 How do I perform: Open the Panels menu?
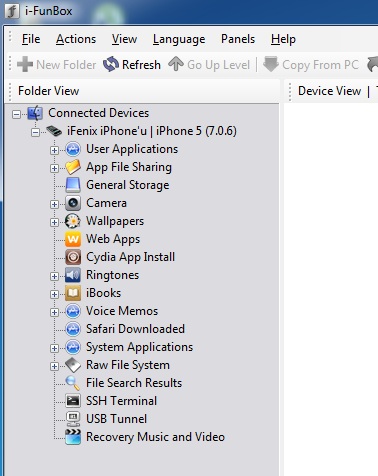238,39
